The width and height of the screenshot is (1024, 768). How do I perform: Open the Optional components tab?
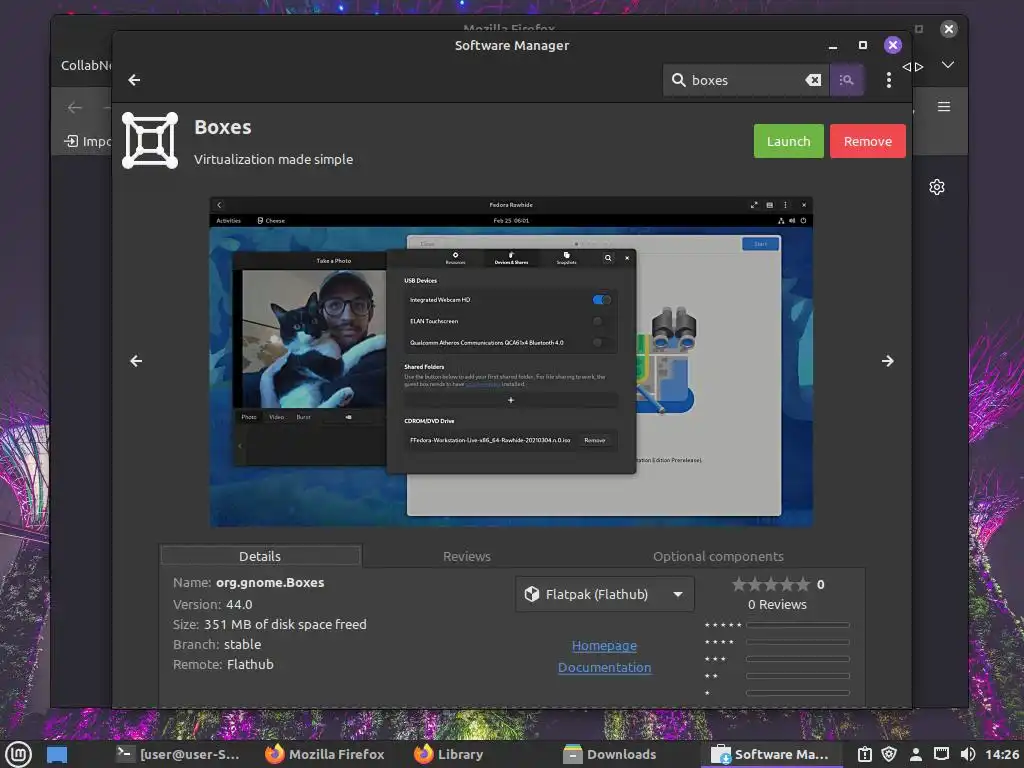pyautogui.click(x=718, y=556)
